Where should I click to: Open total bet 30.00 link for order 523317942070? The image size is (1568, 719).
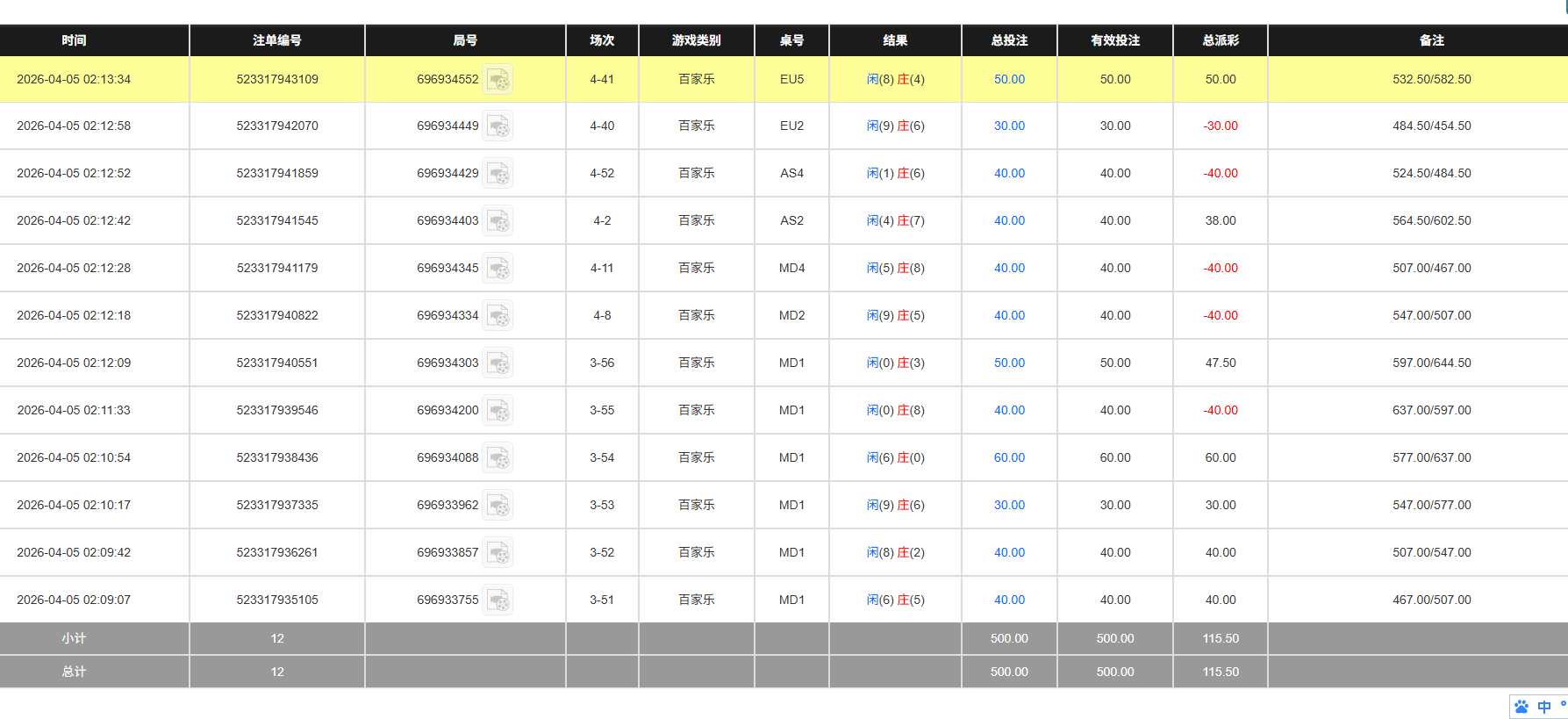click(x=1009, y=126)
